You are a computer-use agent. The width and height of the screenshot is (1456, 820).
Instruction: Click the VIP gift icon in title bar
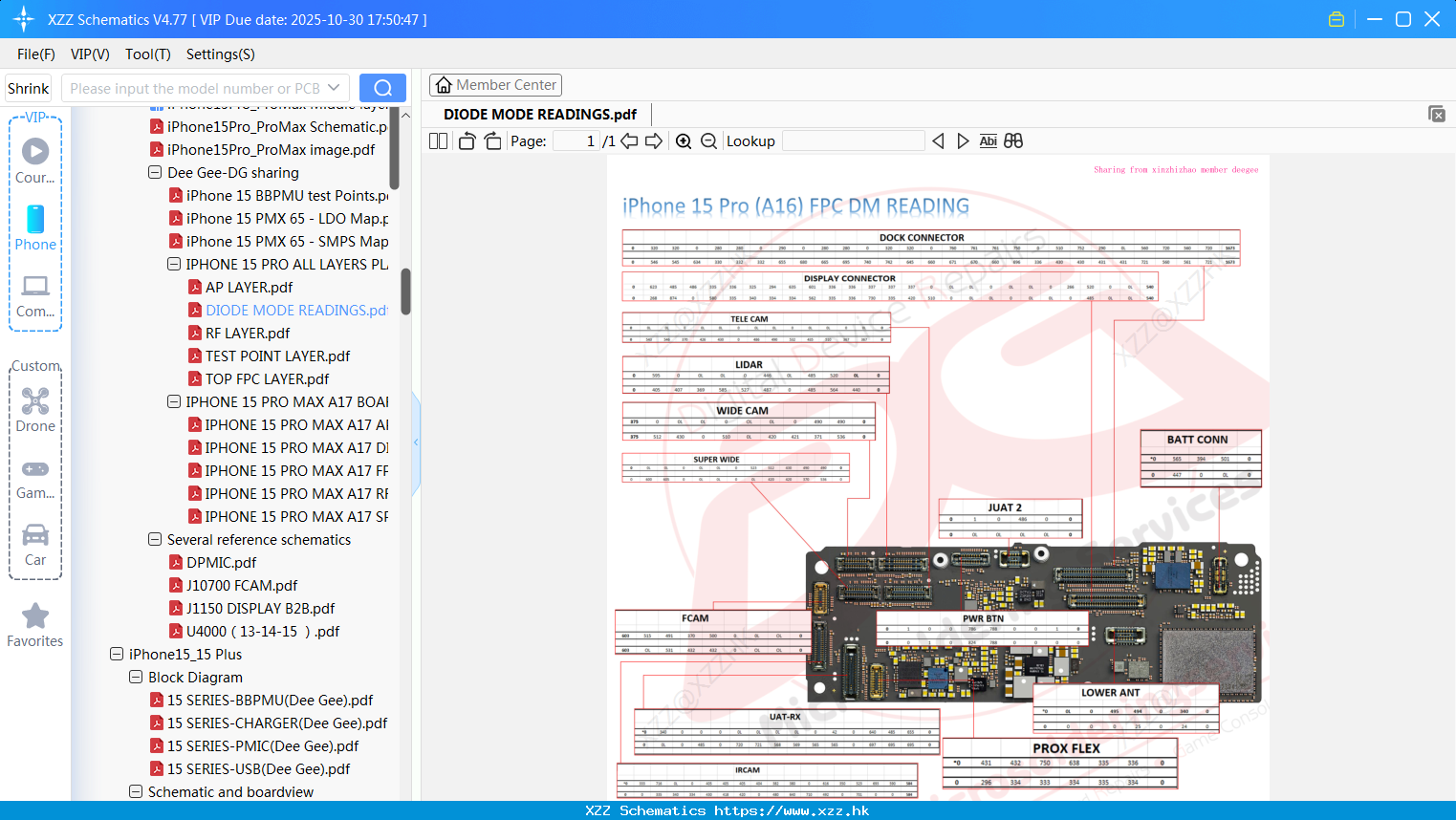point(1336,19)
